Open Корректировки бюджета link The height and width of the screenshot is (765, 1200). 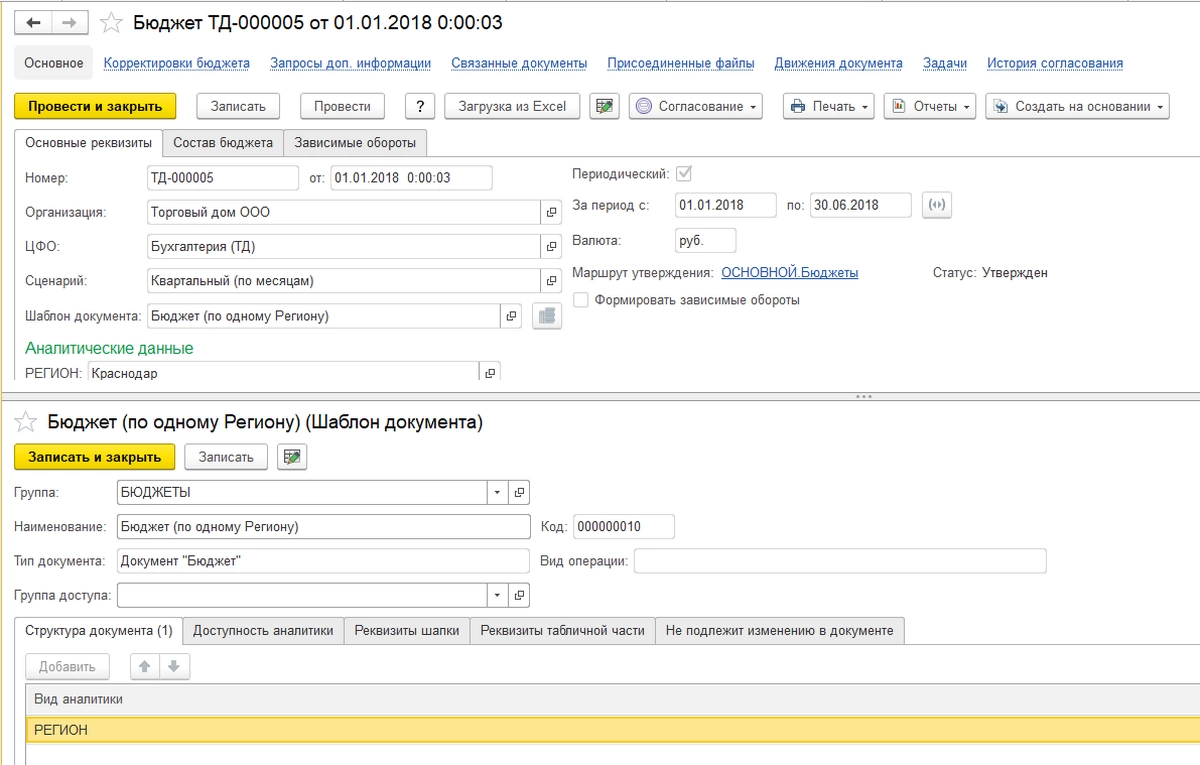pos(177,63)
